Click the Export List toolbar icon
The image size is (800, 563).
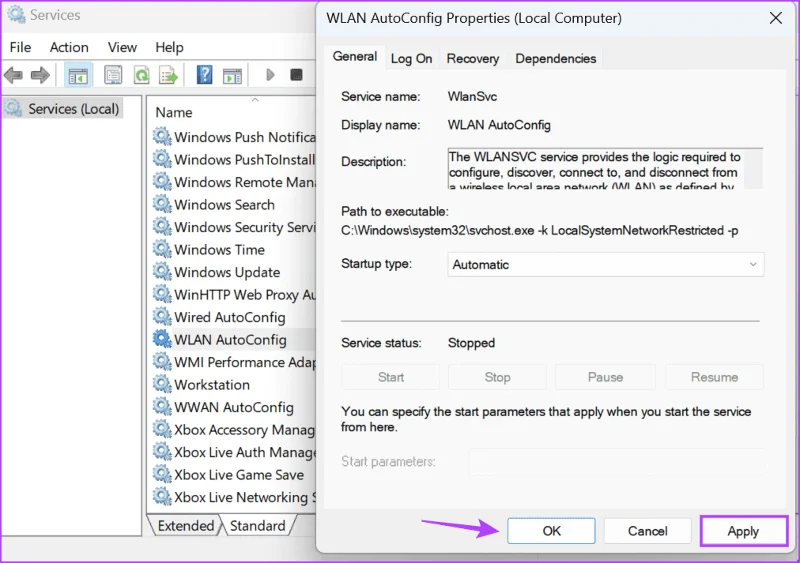[168, 76]
